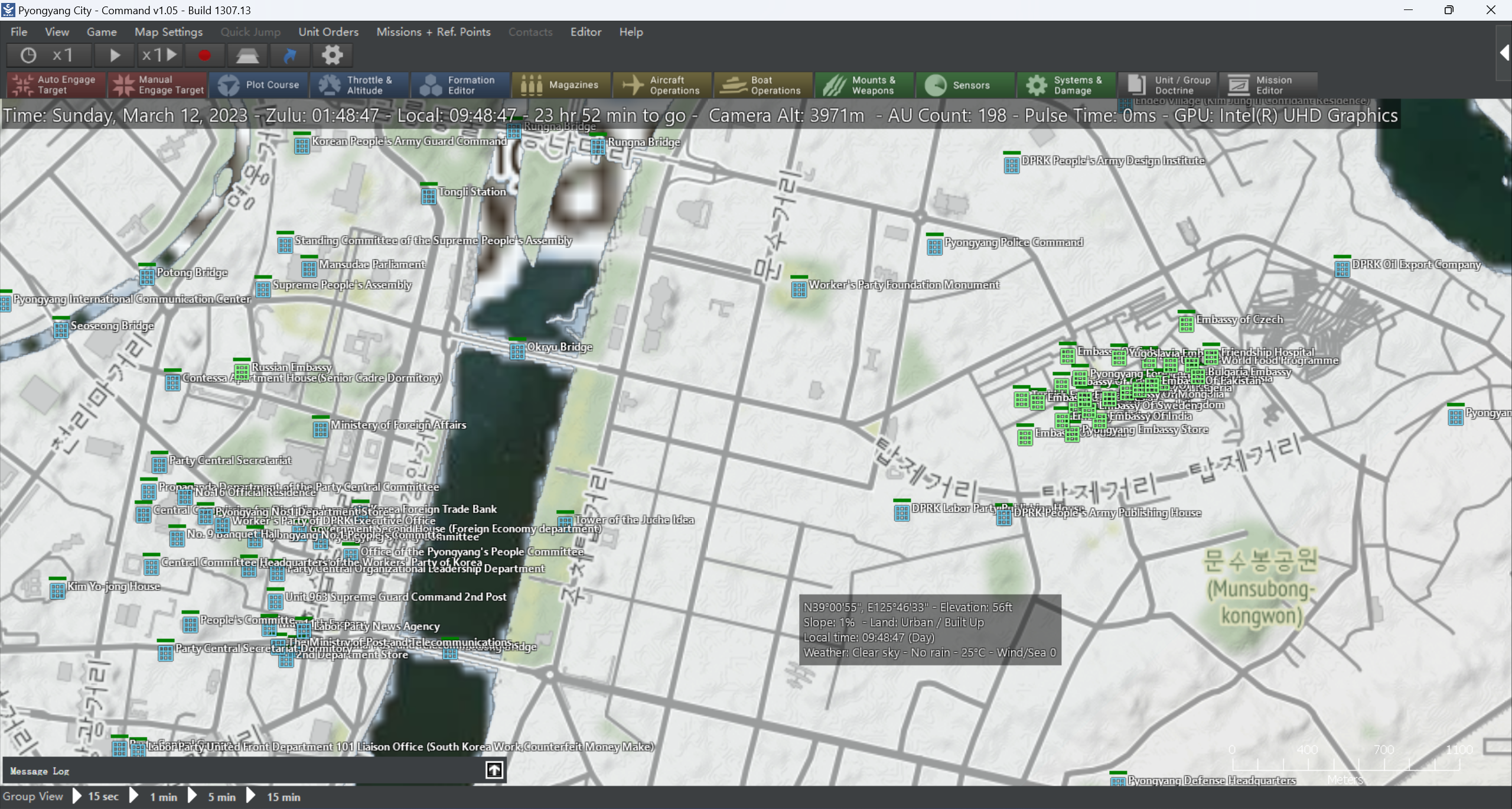Start the simulation with the play button
This screenshot has width=1512, height=809.
pos(115,56)
